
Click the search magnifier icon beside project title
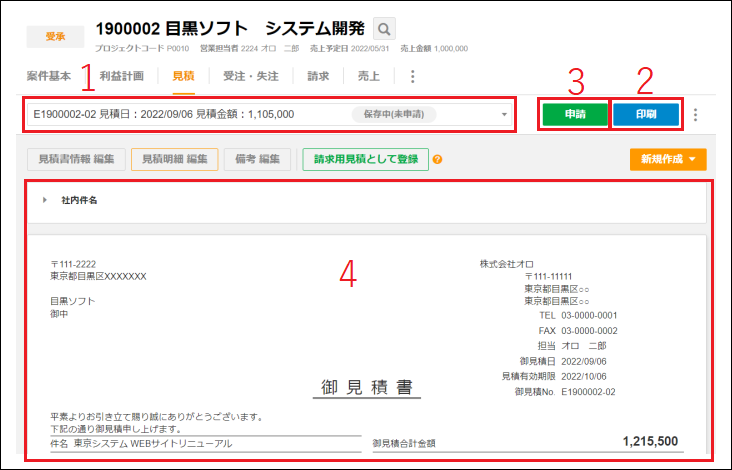[x=384, y=29]
